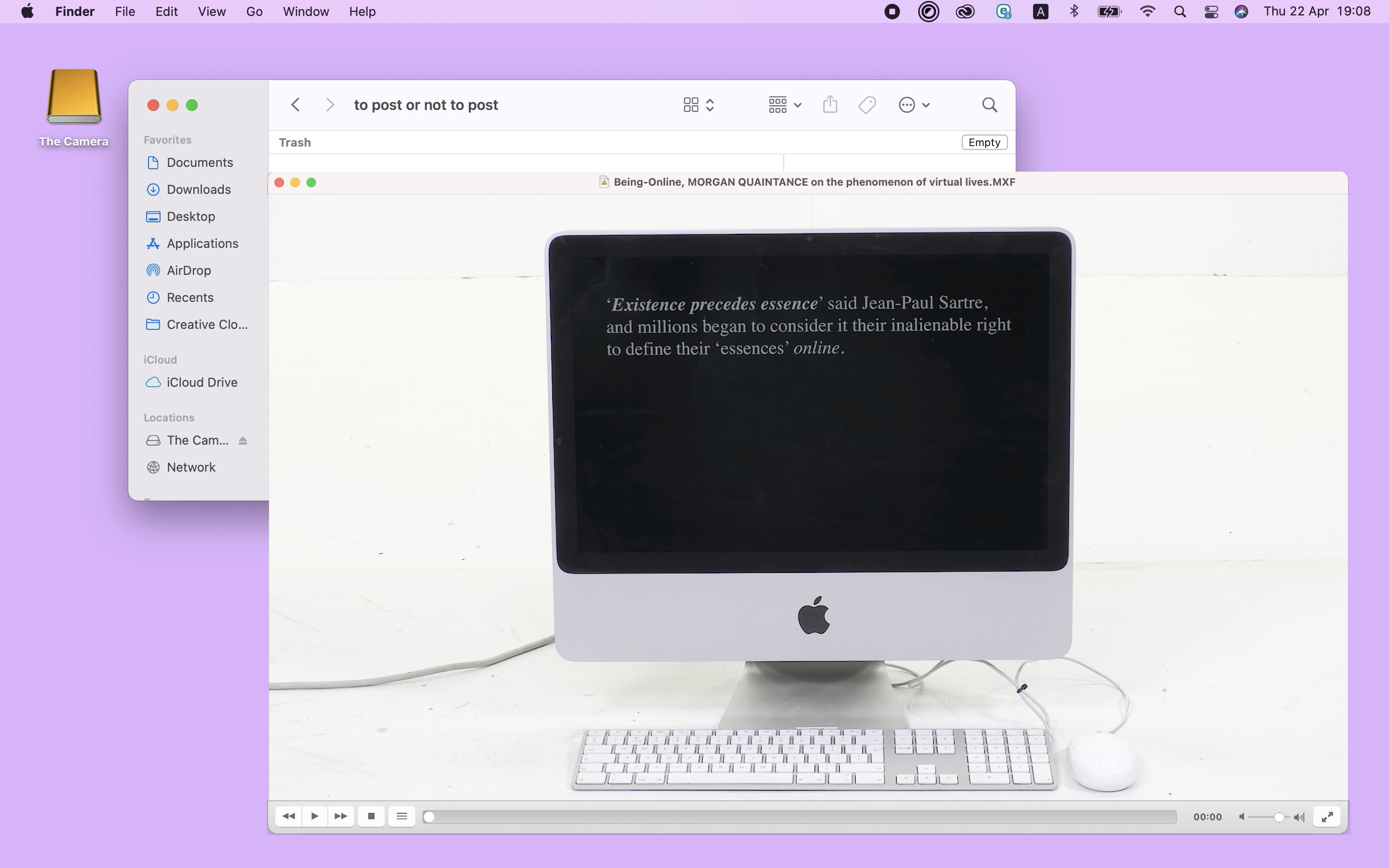The image size is (1389, 868).
Task: Open AirDrop in Finder sidebar
Action: click(x=178, y=271)
